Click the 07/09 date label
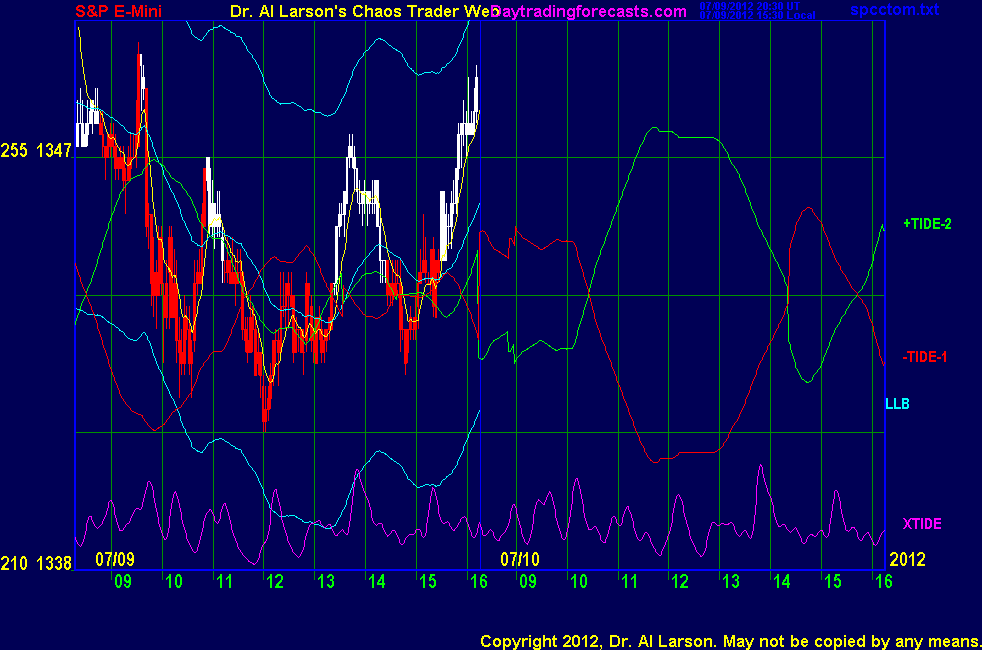The image size is (982, 650). pos(115,557)
